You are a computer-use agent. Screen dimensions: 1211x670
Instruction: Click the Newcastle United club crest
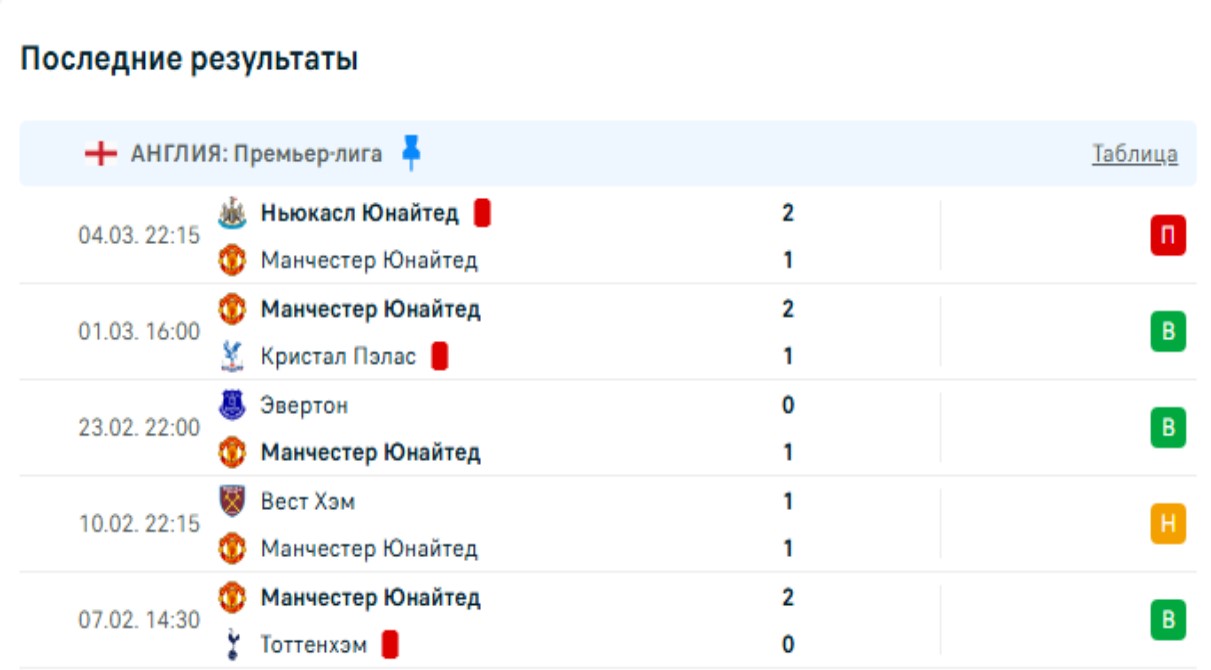232,213
